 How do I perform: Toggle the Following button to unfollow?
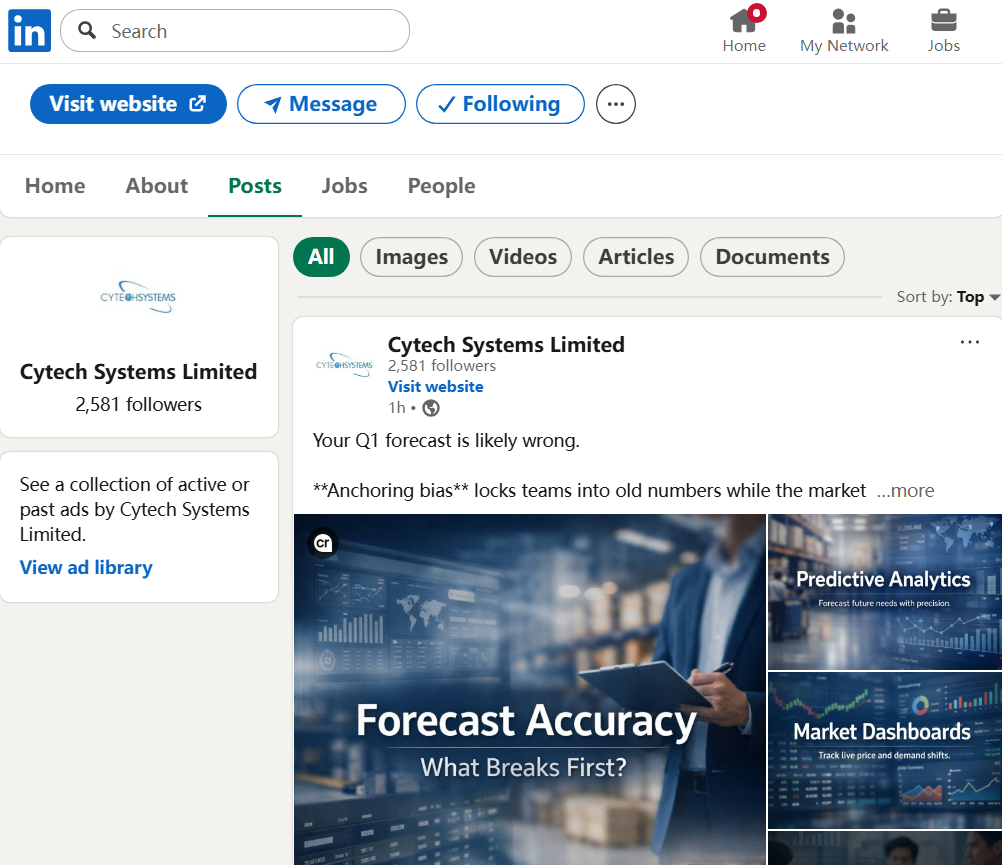[500, 104]
